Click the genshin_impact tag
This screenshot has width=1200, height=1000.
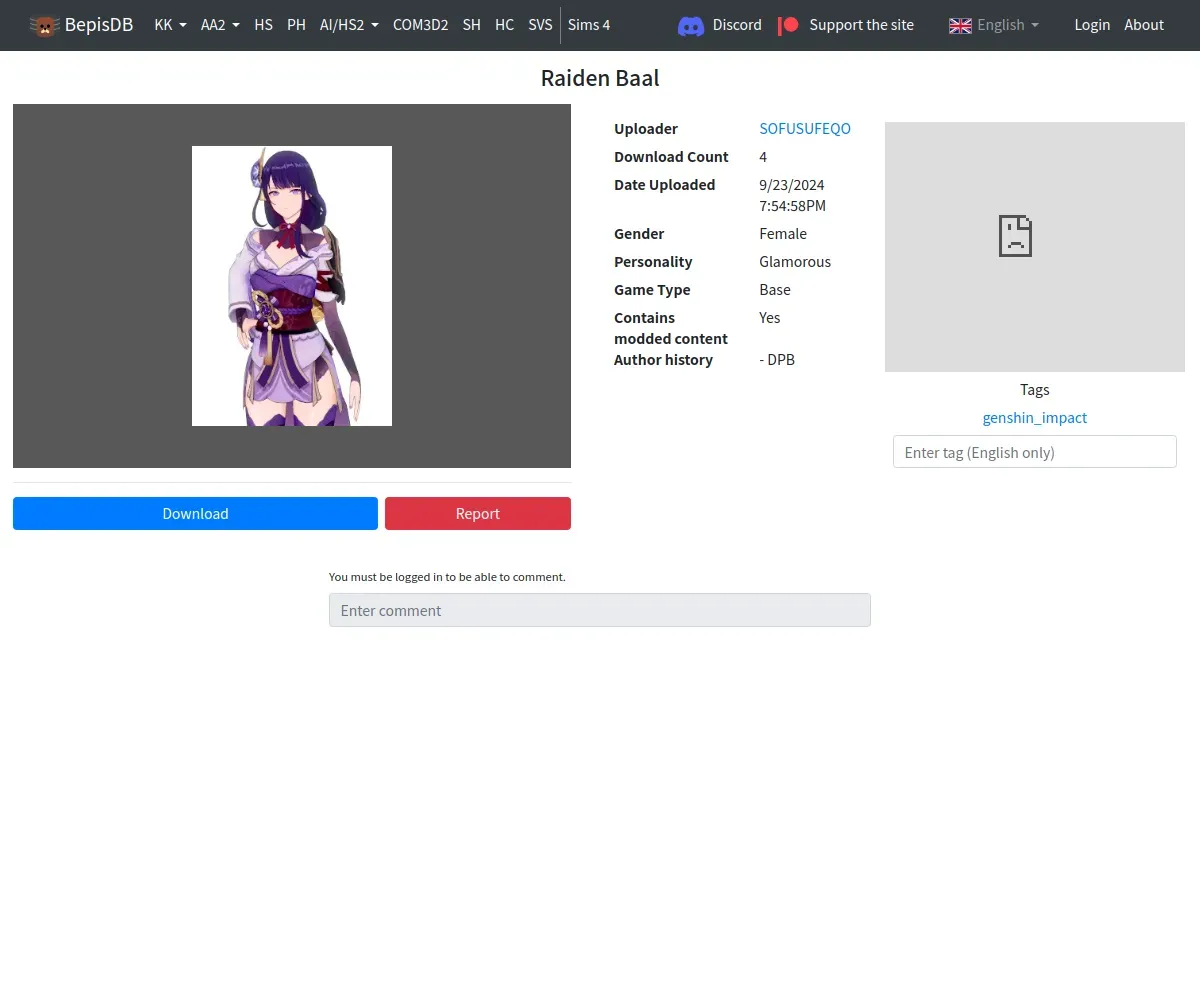click(1035, 418)
